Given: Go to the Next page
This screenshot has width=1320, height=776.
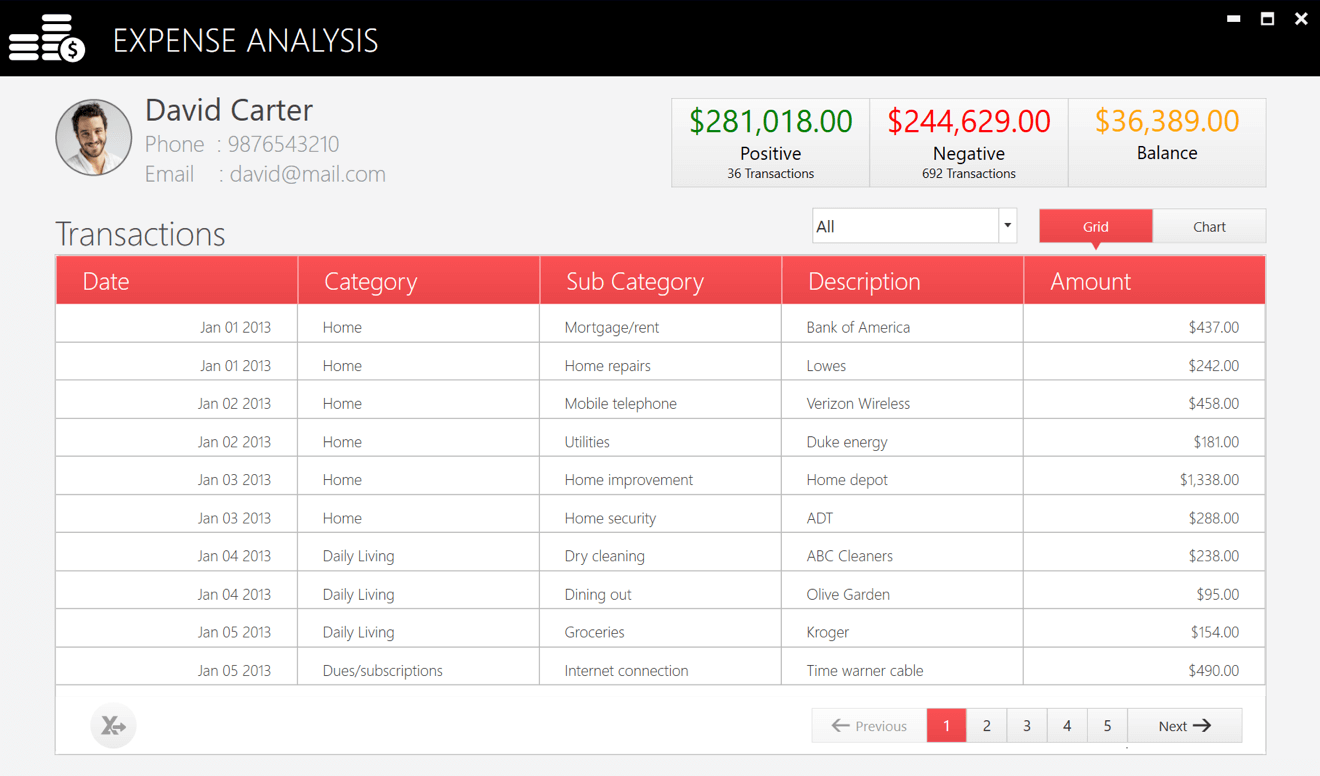Looking at the screenshot, I should point(1185,726).
